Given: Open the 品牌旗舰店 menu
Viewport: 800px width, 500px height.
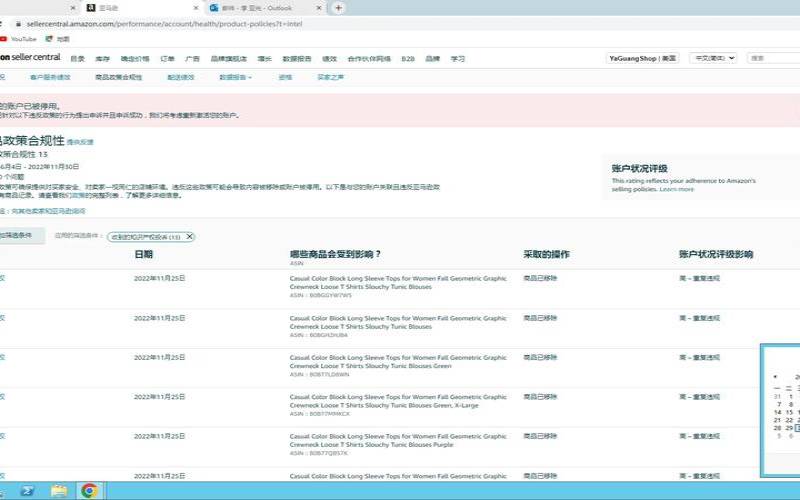Looking at the screenshot, I should [x=229, y=59].
